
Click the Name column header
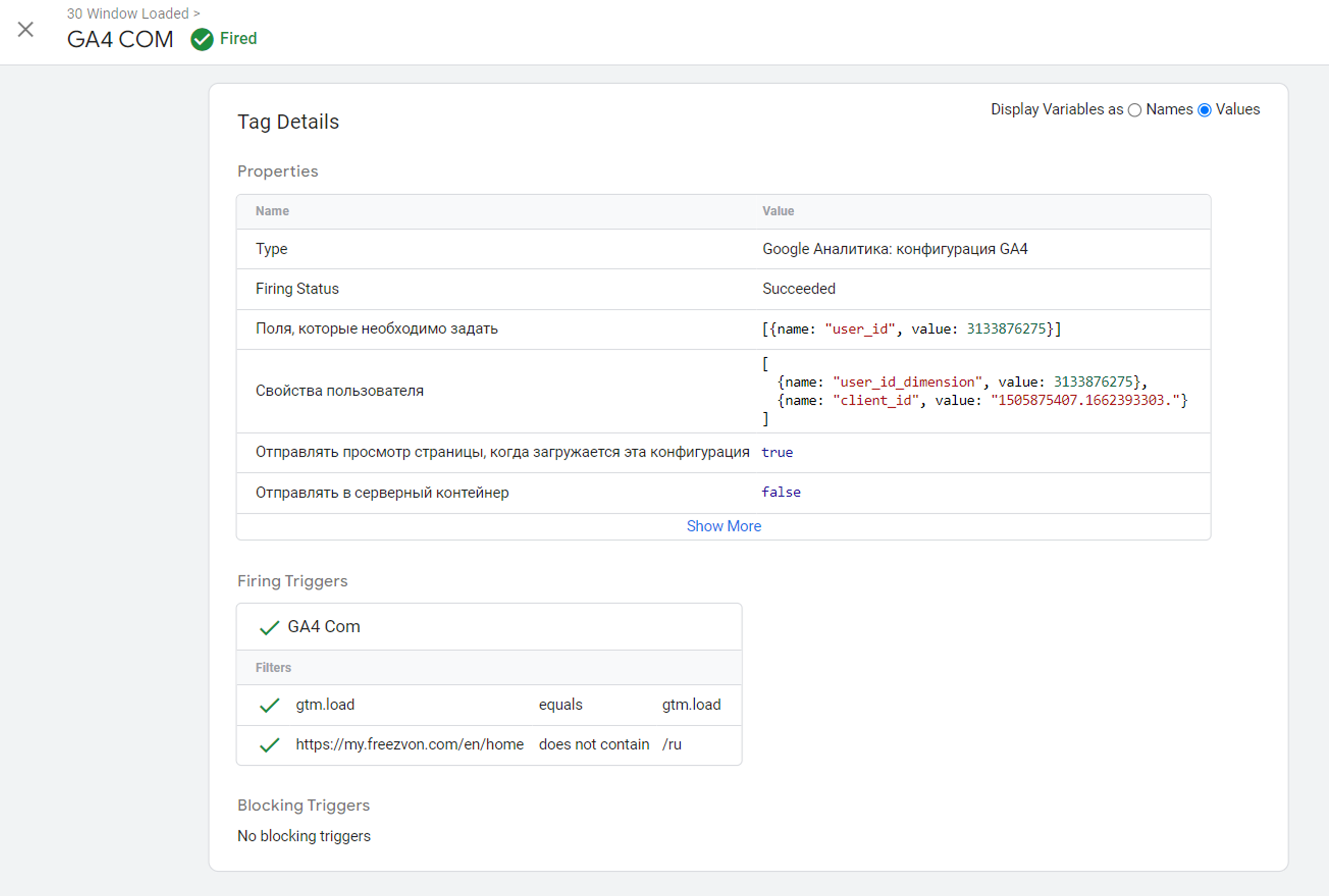pos(272,211)
